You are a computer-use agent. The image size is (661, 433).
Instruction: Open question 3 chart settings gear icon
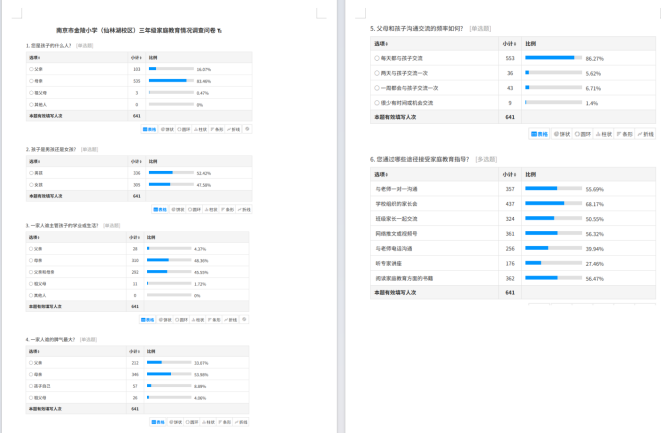(245, 320)
